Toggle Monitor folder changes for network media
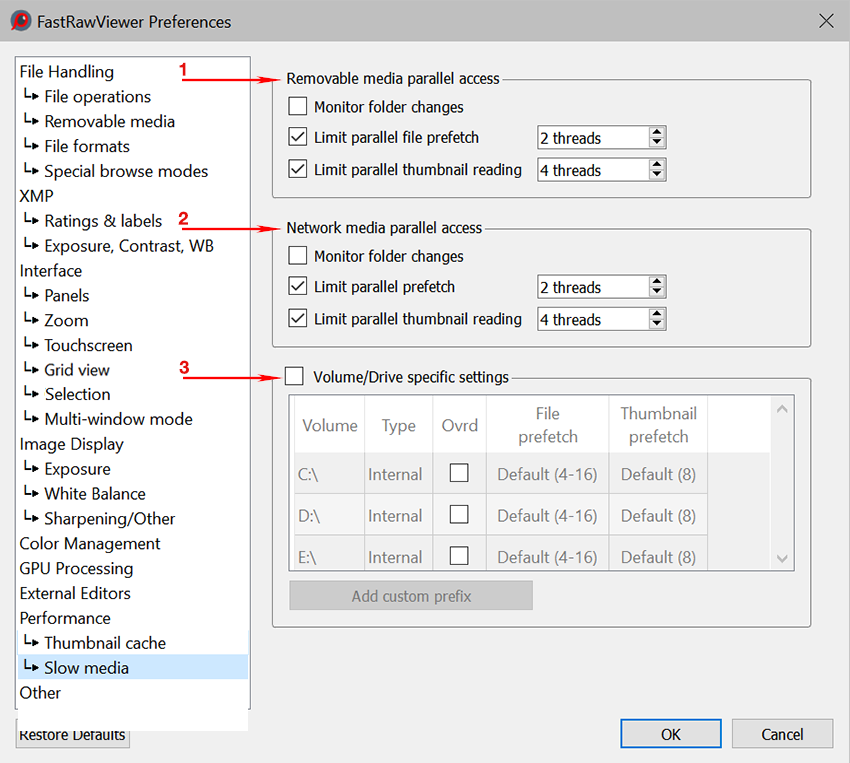The height and width of the screenshot is (763, 850). [x=298, y=256]
